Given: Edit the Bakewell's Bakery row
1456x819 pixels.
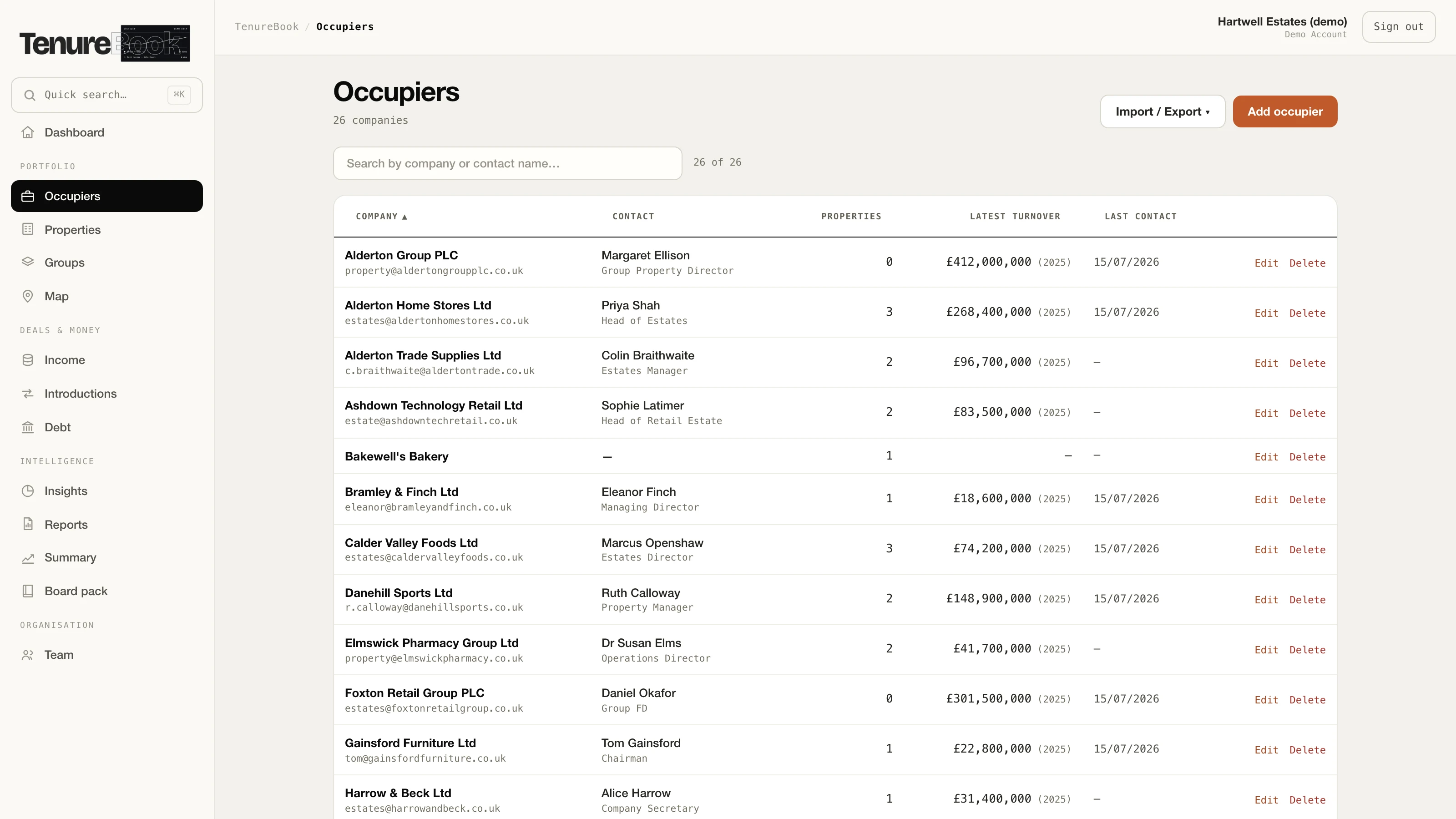Looking at the screenshot, I should tap(1266, 457).
